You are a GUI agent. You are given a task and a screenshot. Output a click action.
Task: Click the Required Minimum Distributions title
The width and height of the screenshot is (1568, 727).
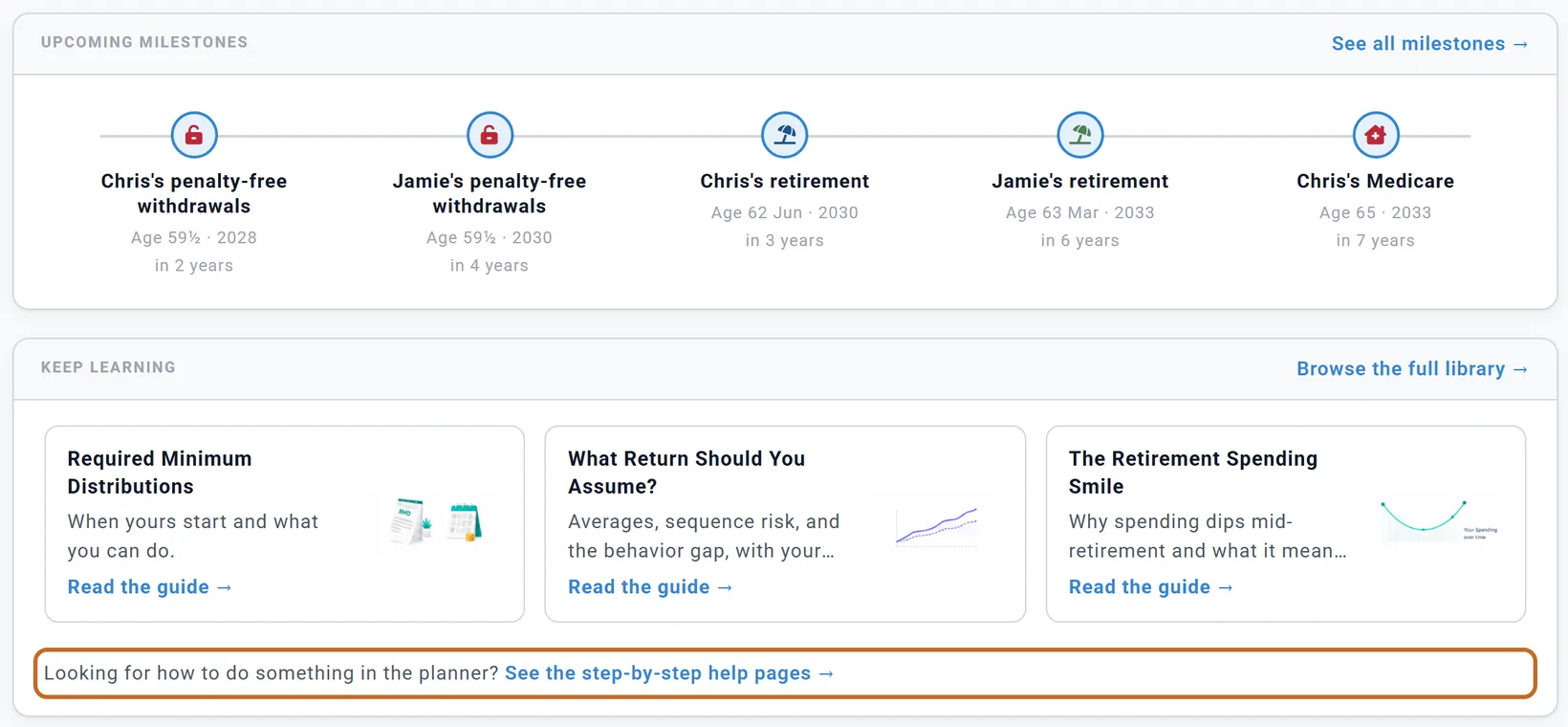click(x=160, y=473)
